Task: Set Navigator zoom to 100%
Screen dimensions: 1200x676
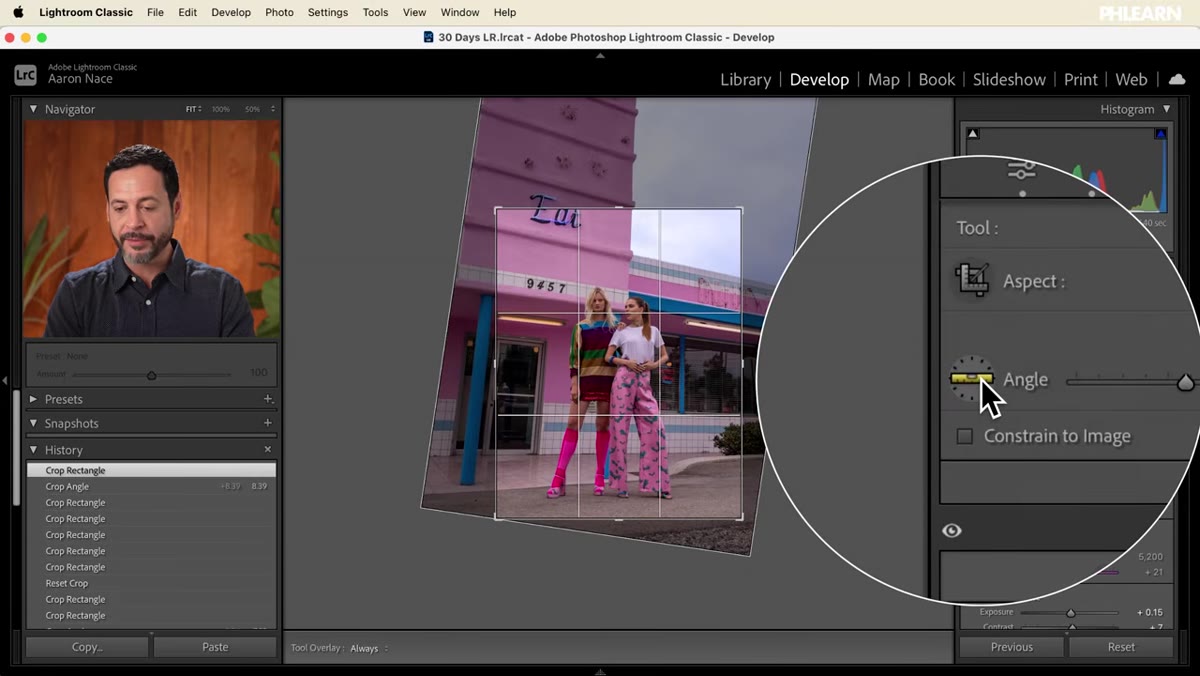Action: (221, 109)
